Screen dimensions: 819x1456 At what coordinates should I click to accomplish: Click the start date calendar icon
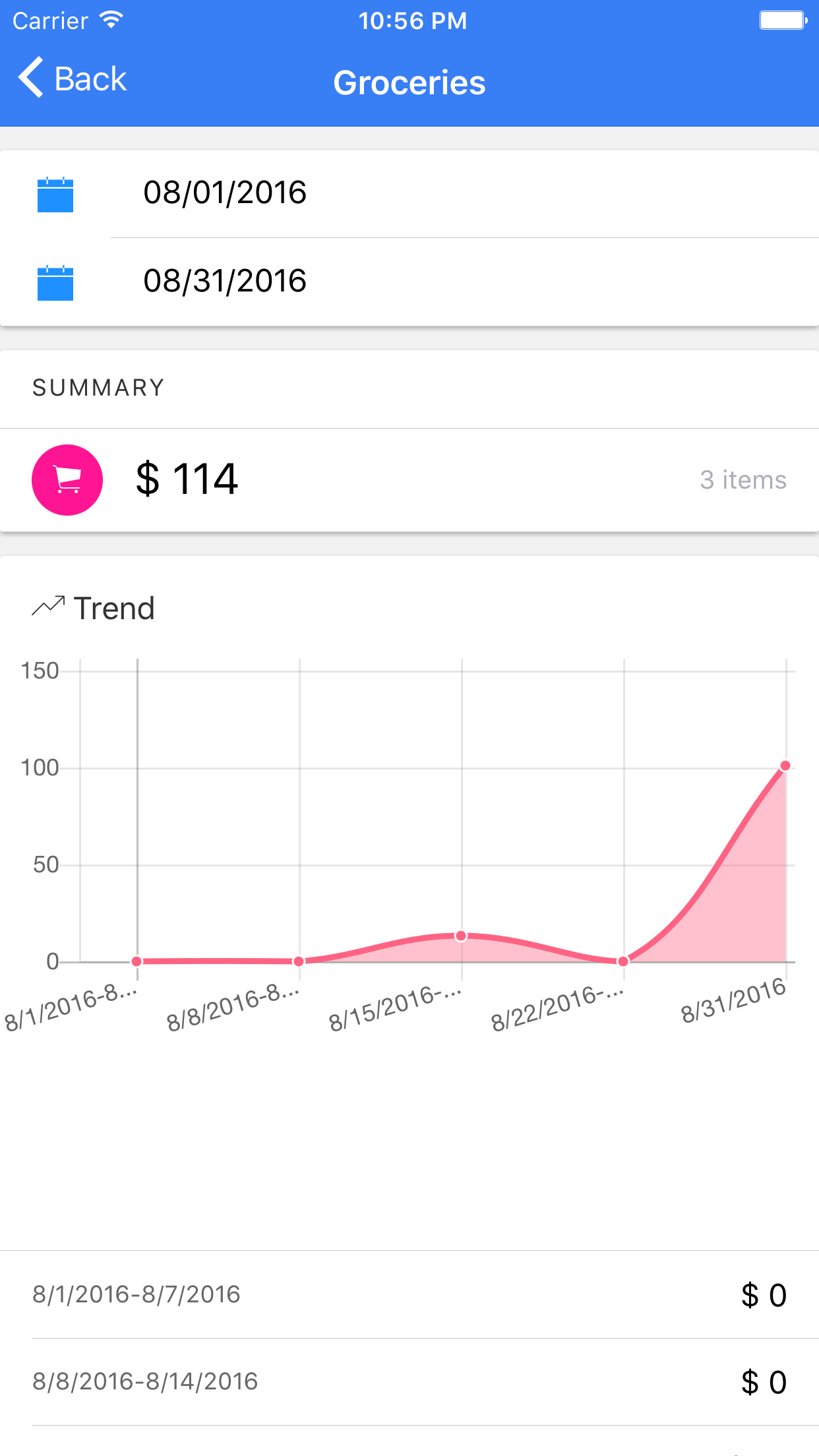55,195
